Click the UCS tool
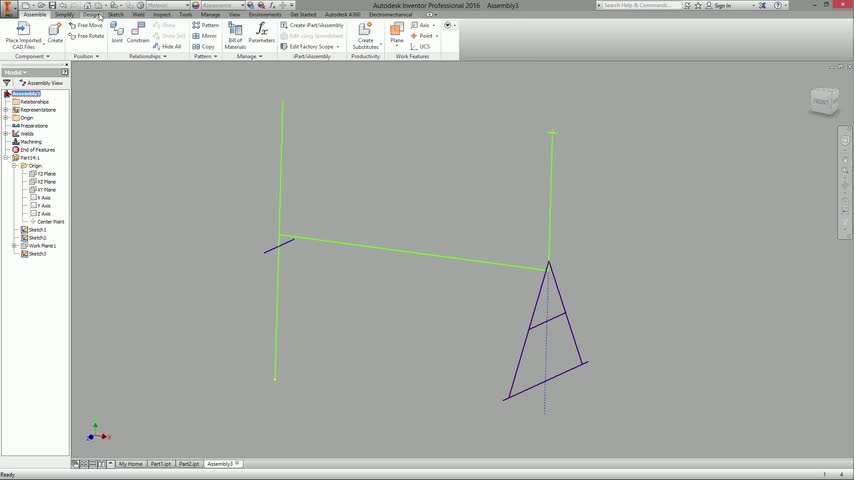 point(420,46)
